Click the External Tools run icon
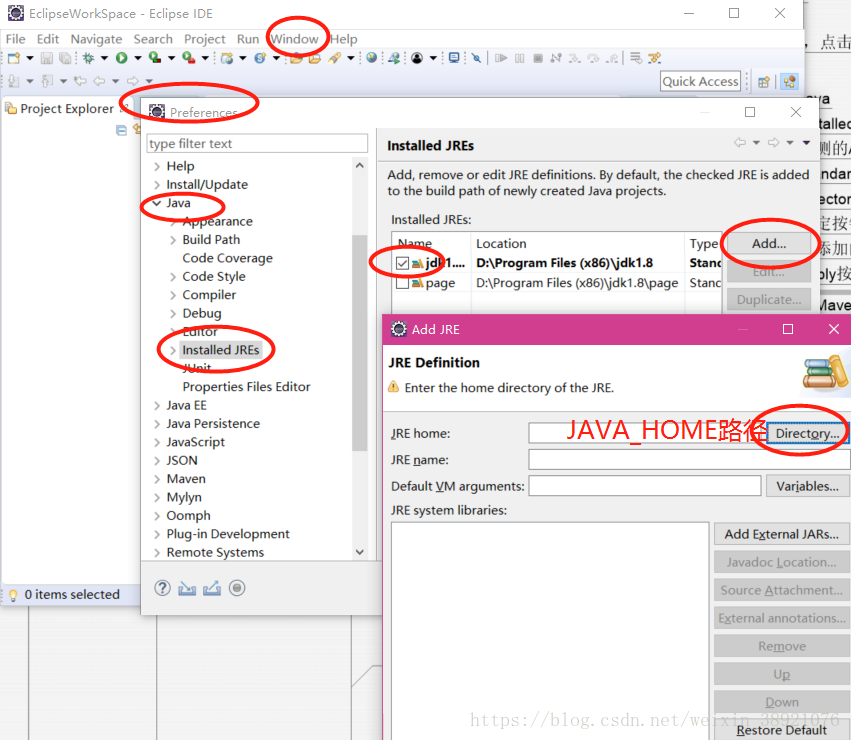The image size is (851, 740). (188, 58)
